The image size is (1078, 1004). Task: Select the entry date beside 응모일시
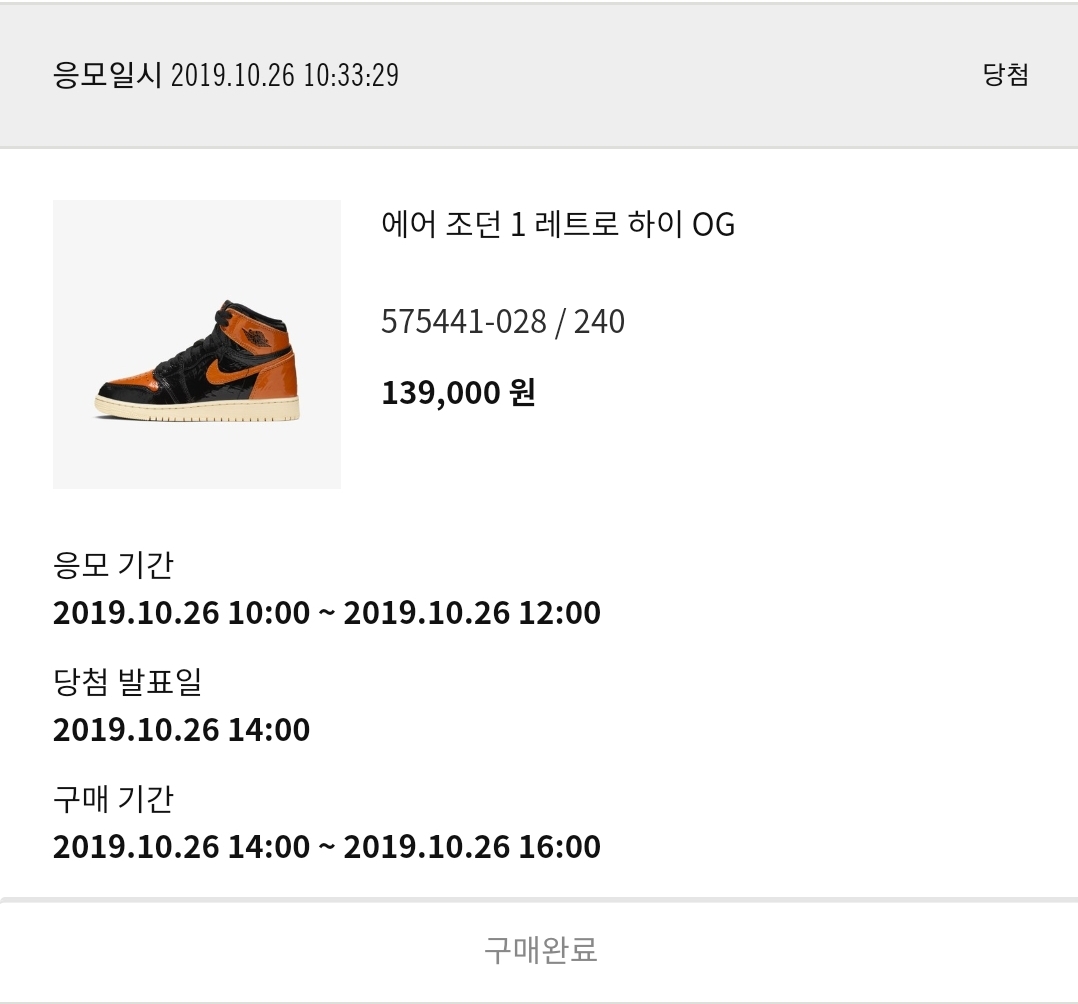click(233, 75)
